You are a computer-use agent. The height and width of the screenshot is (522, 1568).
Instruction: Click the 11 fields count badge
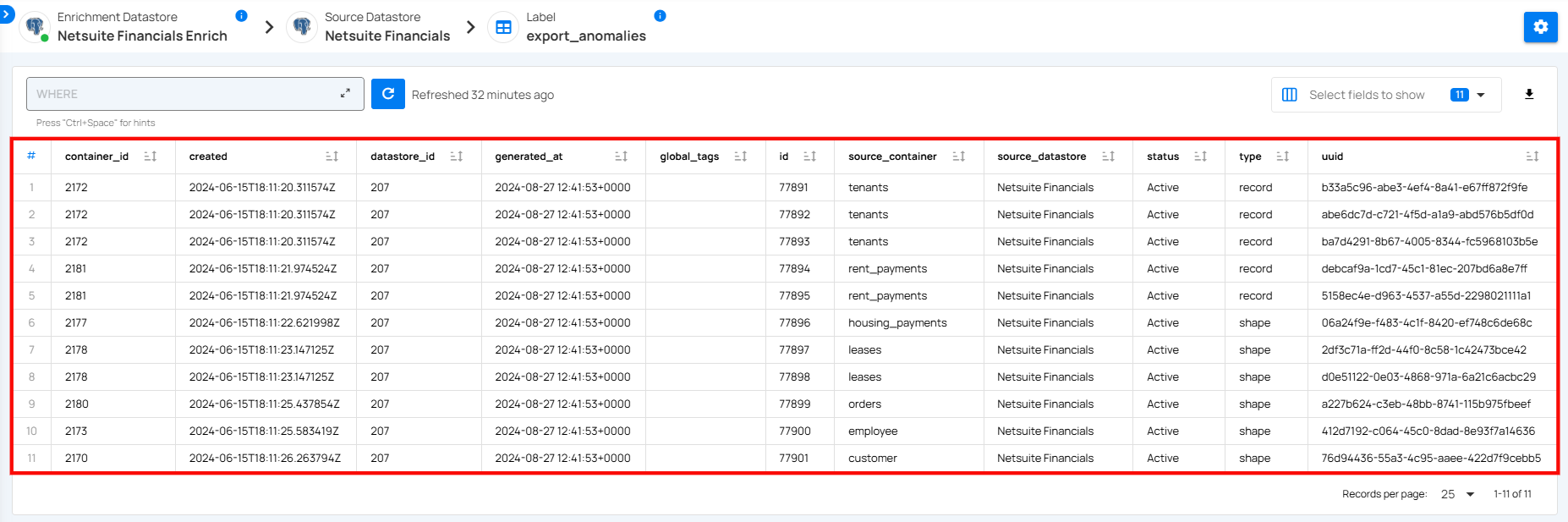tap(1459, 95)
